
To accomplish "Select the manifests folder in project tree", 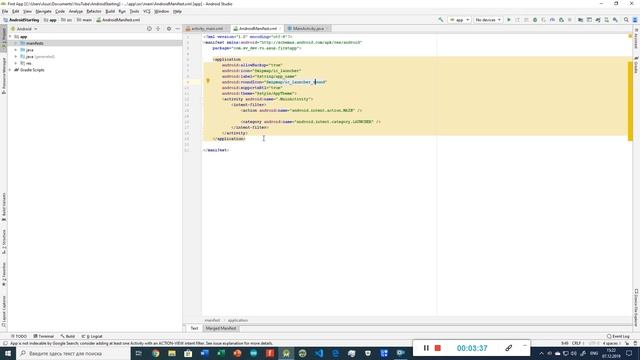I will 95,43.
